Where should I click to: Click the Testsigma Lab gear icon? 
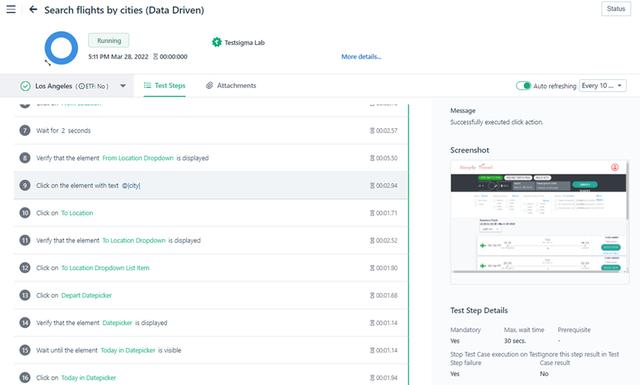(217, 42)
